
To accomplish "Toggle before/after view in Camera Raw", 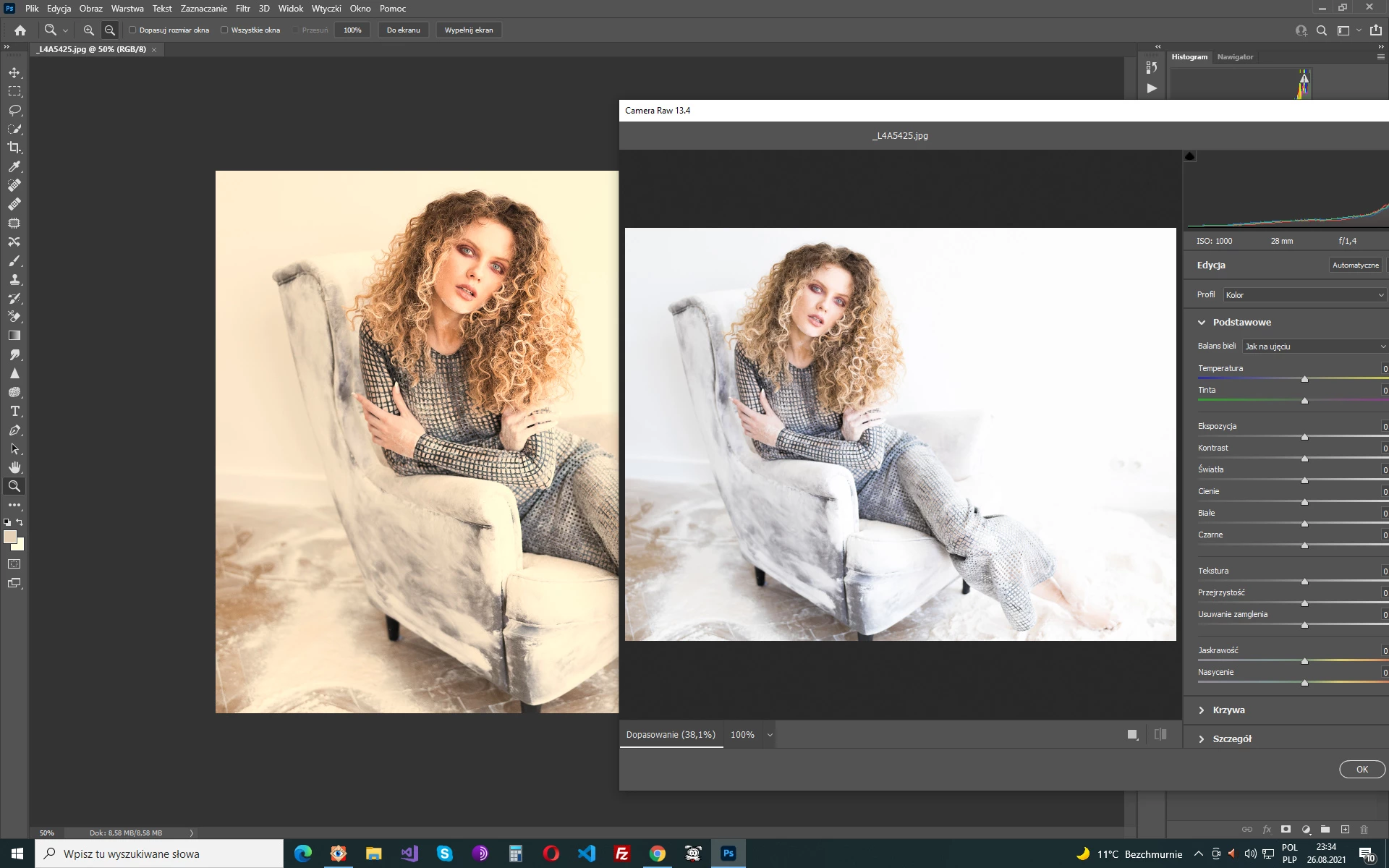I will tap(1160, 734).
